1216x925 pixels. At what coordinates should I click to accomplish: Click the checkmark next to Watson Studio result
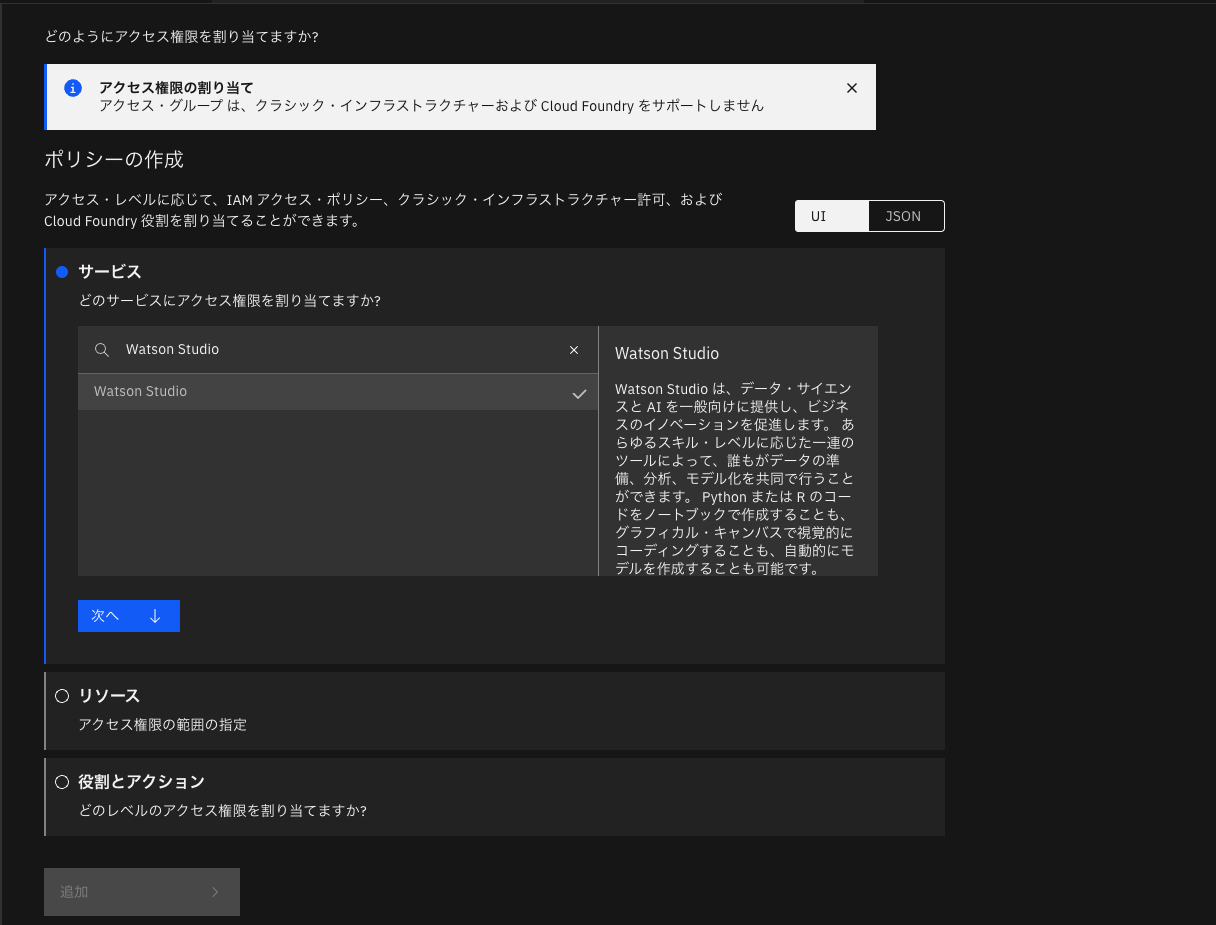tap(579, 393)
